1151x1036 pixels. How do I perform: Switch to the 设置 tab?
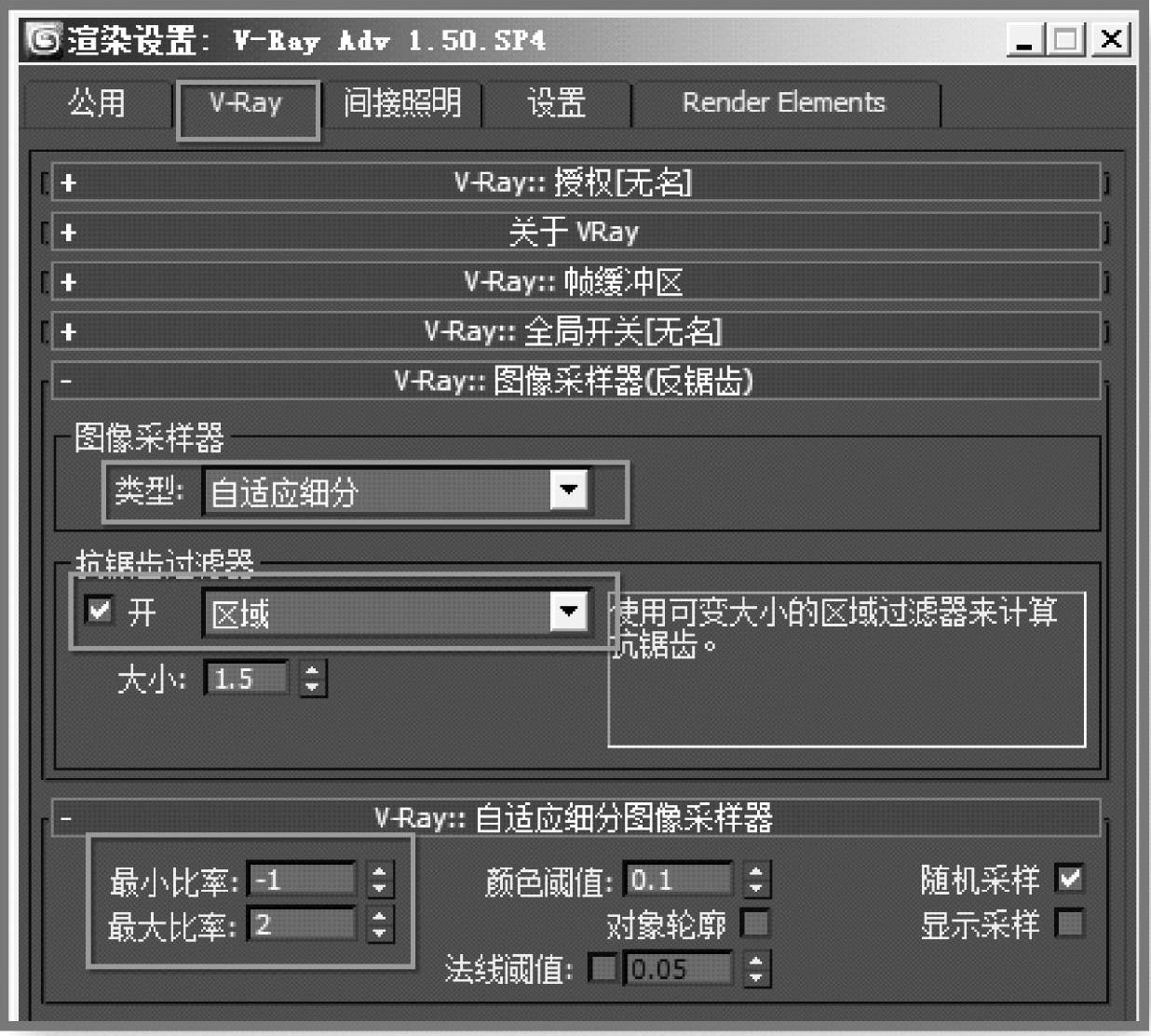[x=557, y=104]
